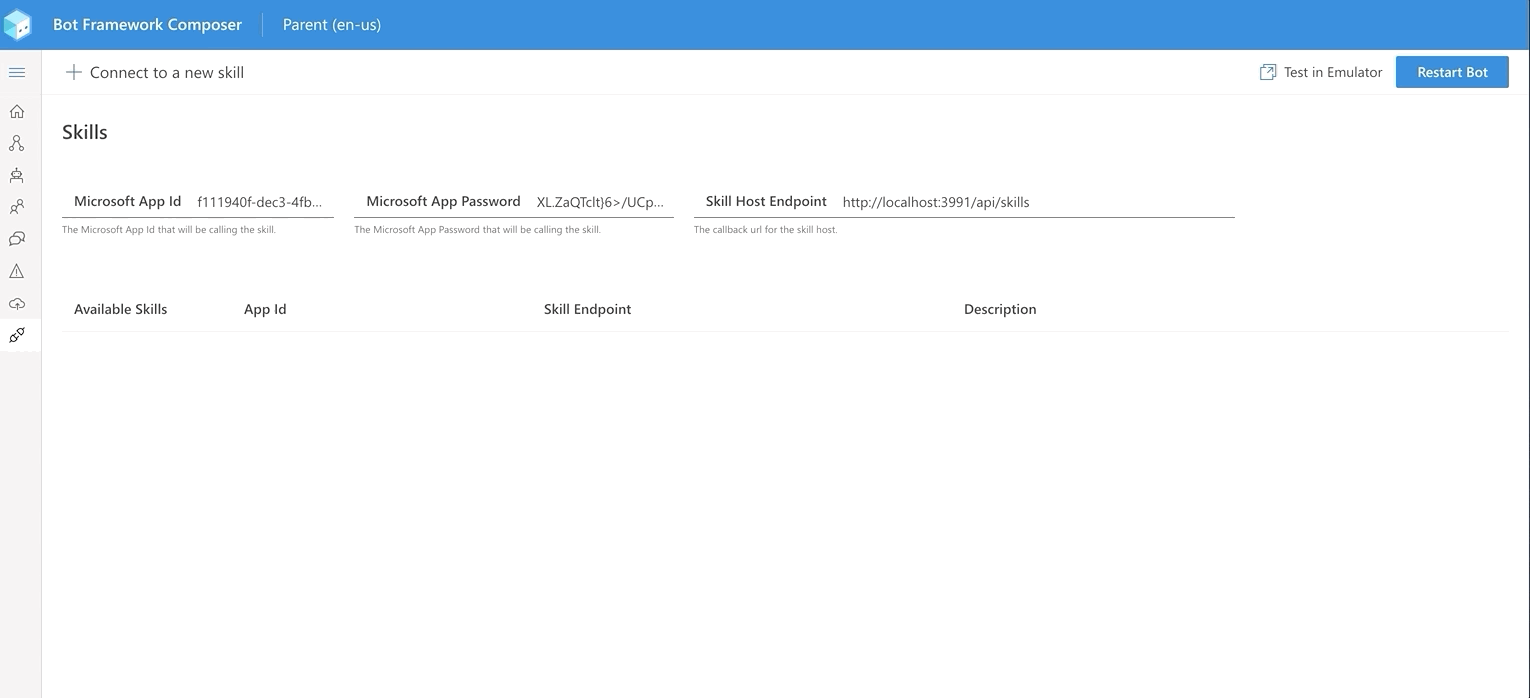The image size is (1530, 698).
Task: Click the Description column header
Action: [x=1000, y=309]
